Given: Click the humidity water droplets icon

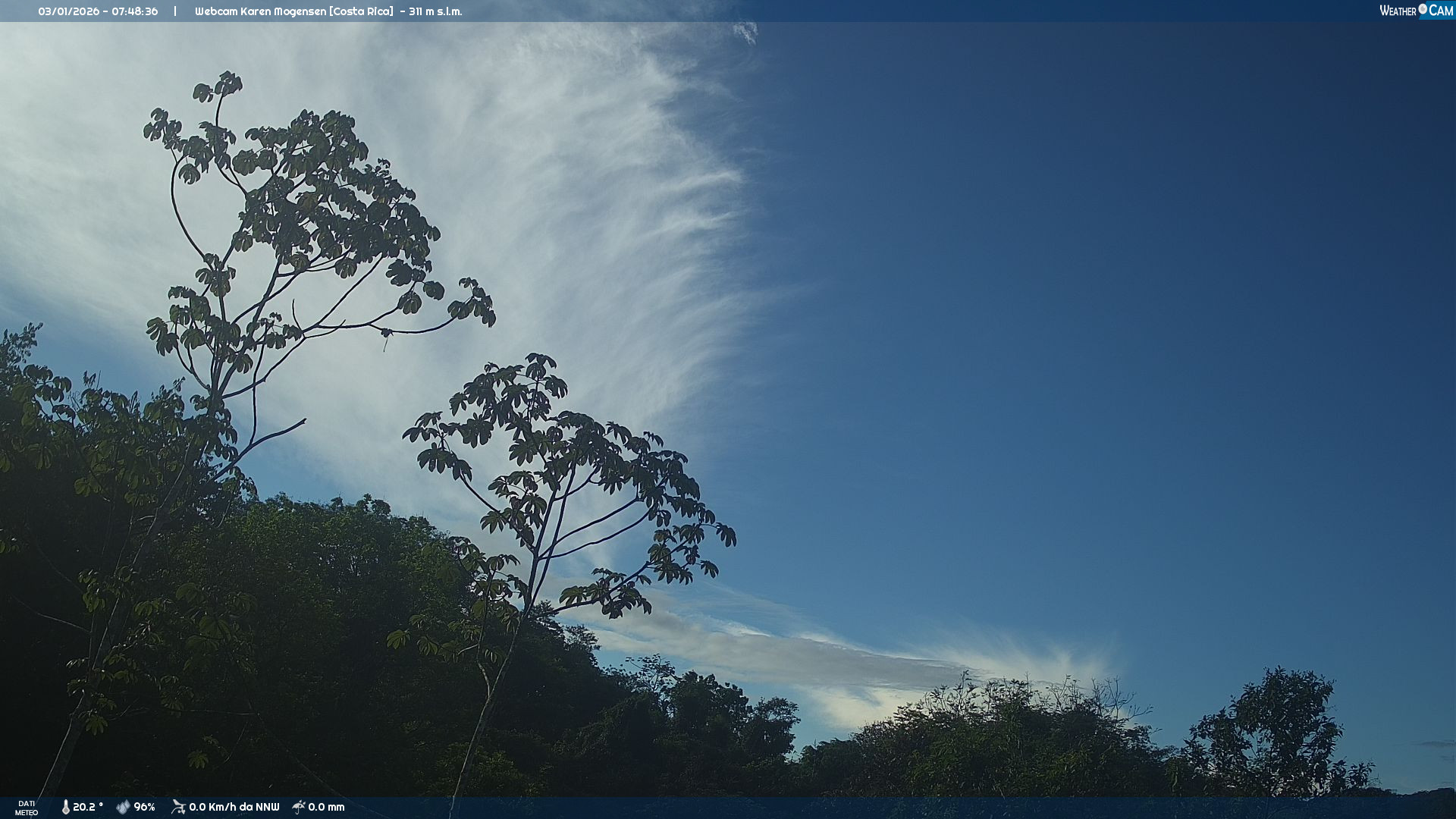Looking at the screenshot, I should (x=123, y=808).
